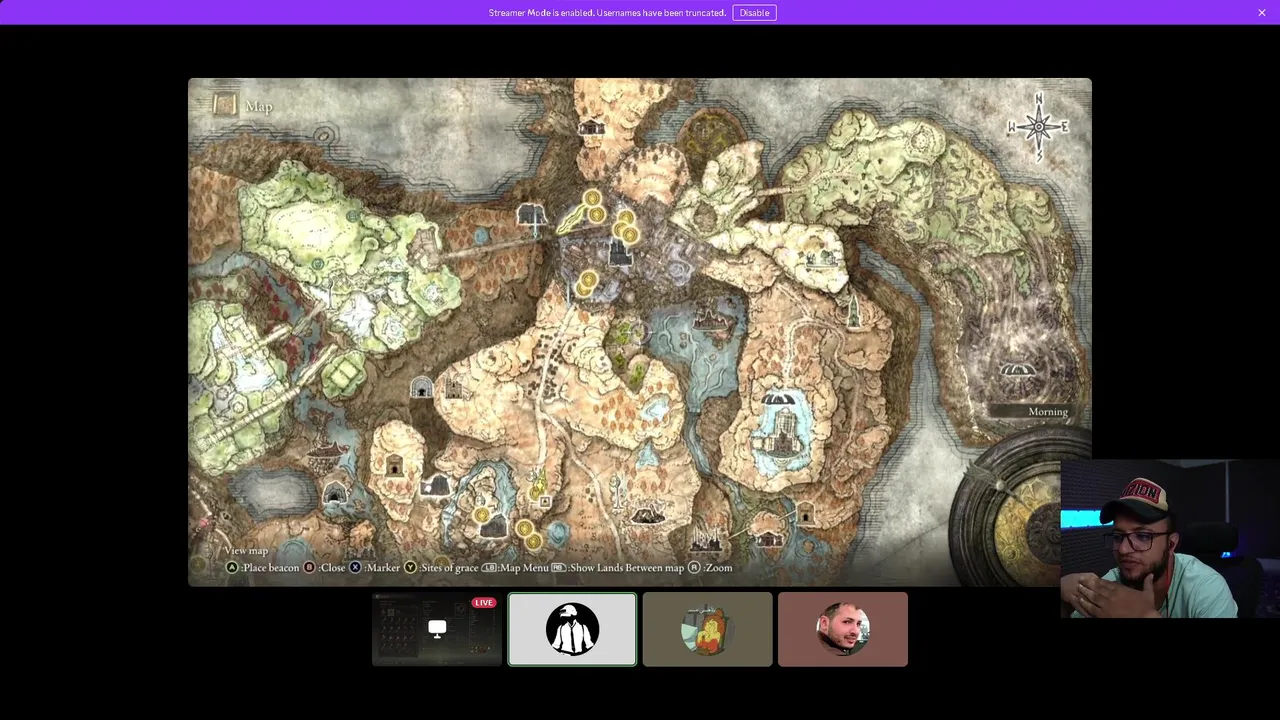
Task: Select the bearded man avatar participant tile
Action: point(843,629)
